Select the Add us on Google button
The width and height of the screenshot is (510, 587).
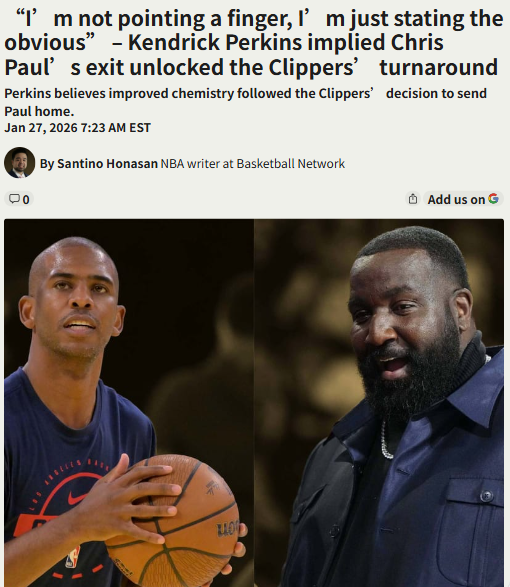463,199
